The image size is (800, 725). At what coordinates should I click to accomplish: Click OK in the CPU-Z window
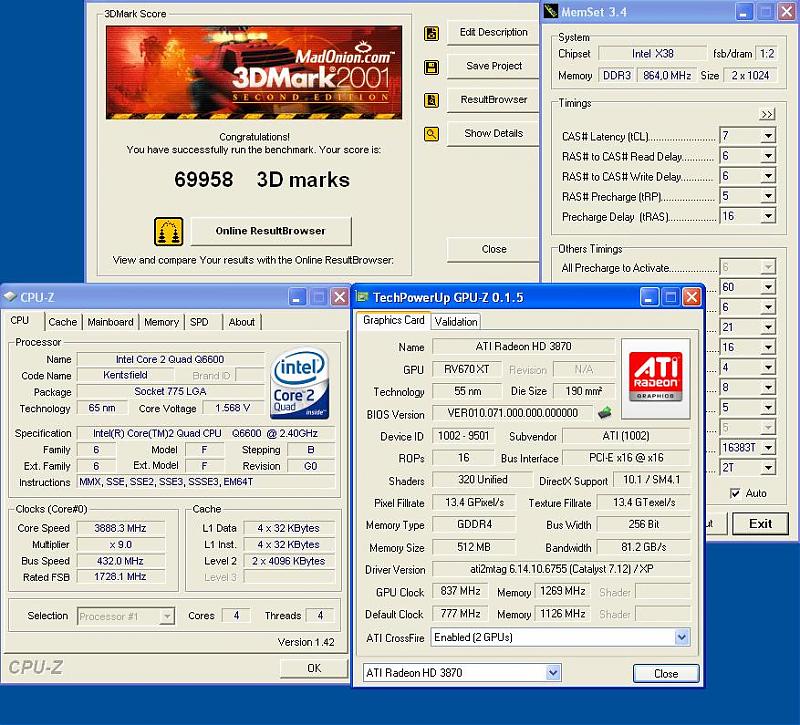click(314, 668)
